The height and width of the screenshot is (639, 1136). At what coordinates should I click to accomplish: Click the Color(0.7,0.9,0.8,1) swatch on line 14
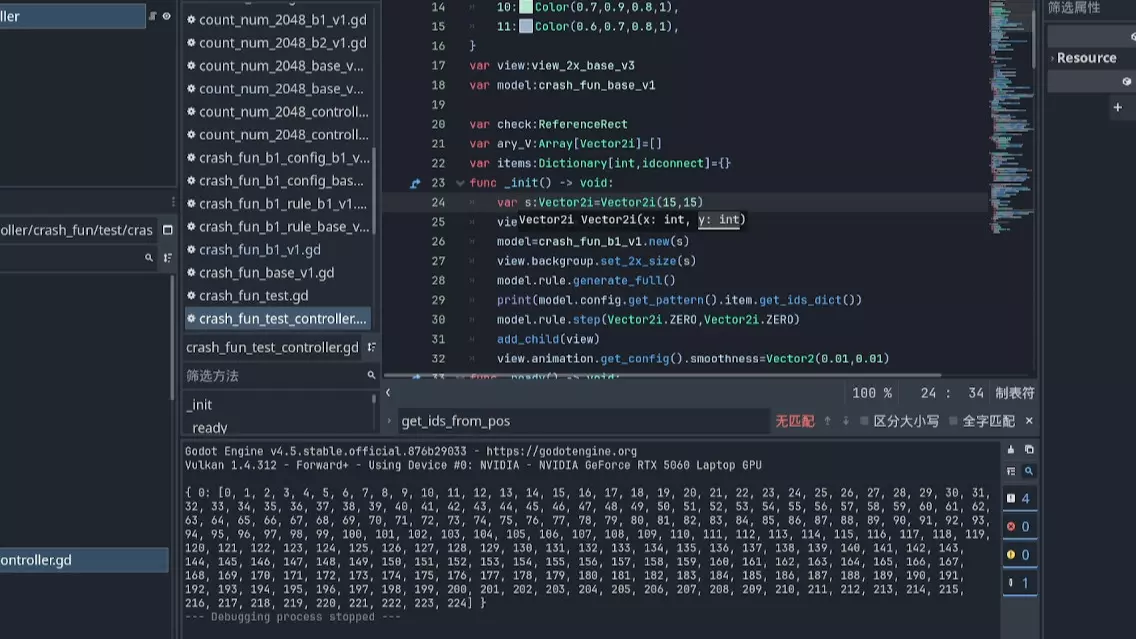(526, 7)
